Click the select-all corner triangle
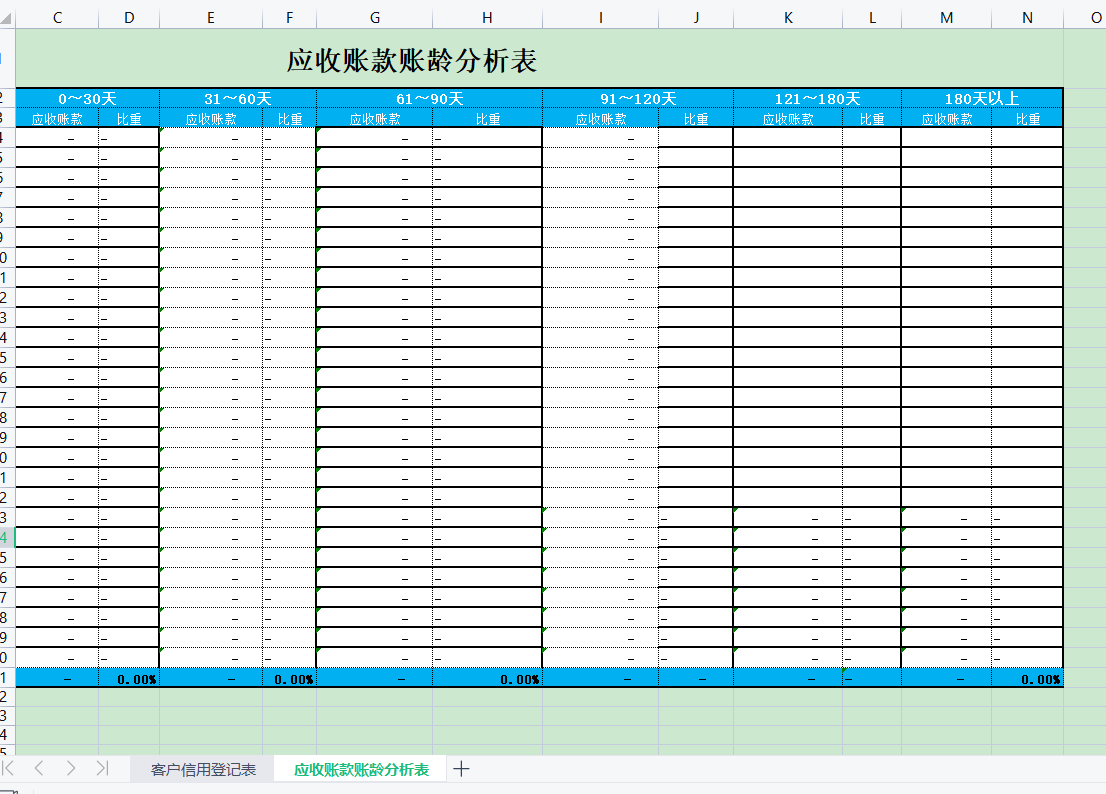Viewport: 1106px width, 794px height. (x=7, y=18)
